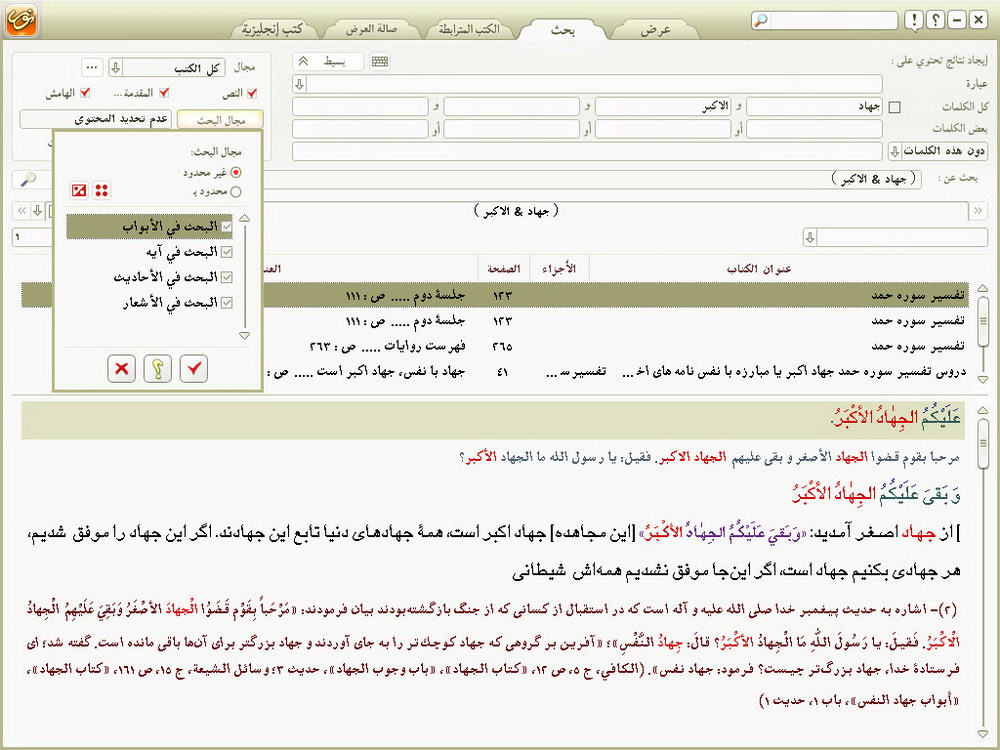Open the dropdown arrow below the query bar on the right
Screen dimensions: 1000x750
point(810,238)
